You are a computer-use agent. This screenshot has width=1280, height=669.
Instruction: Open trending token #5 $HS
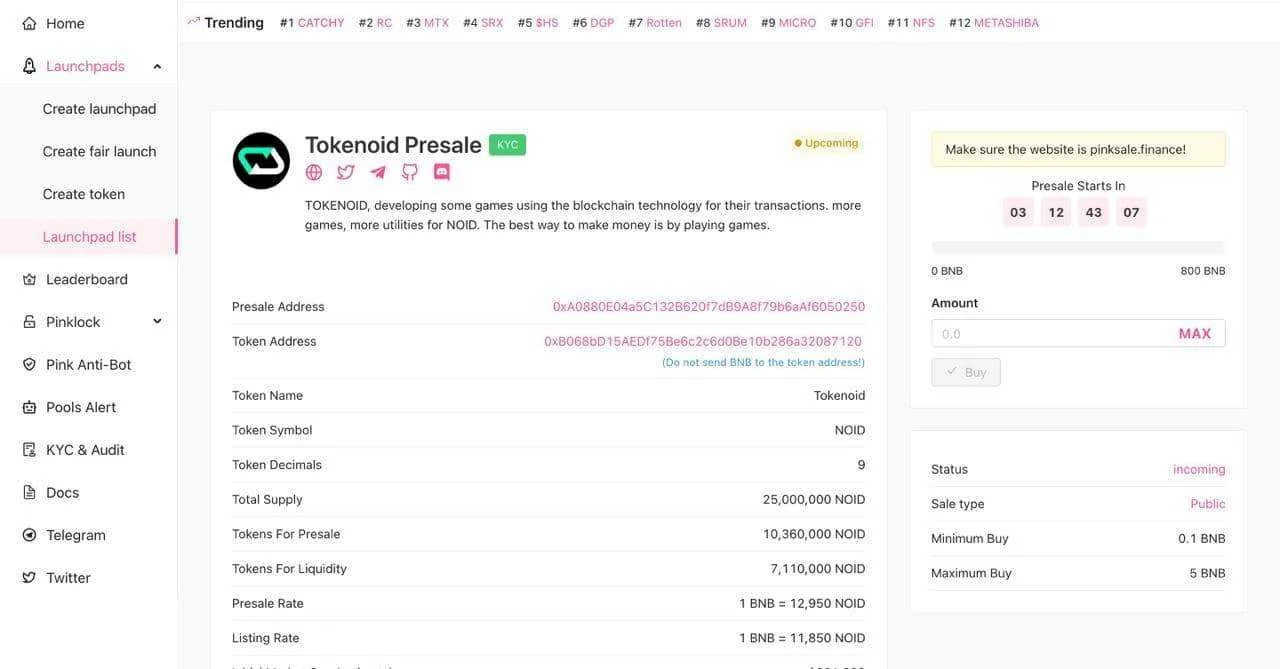point(538,23)
